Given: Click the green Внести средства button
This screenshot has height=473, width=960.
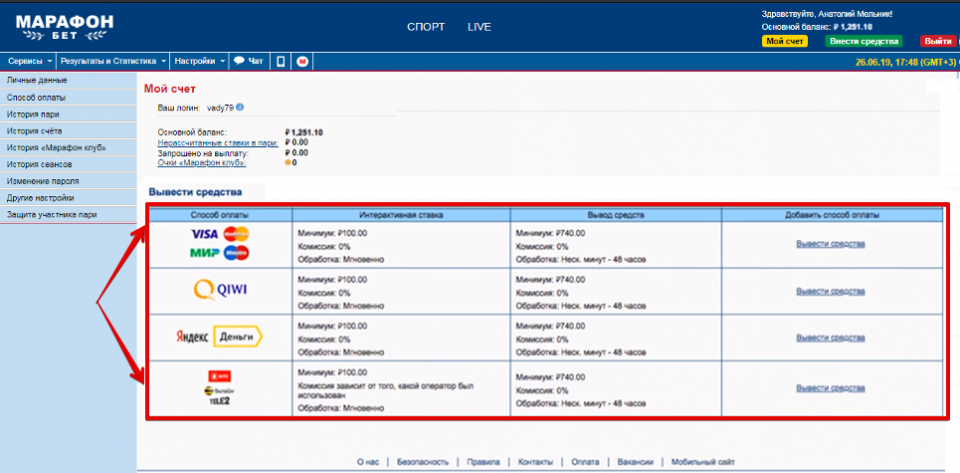Looking at the screenshot, I should click(x=864, y=41).
